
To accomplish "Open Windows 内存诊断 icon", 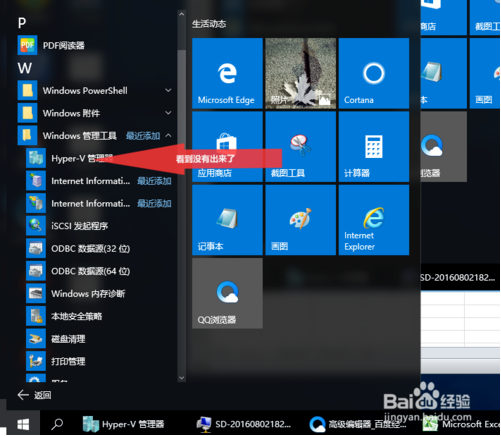I will tap(36, 293).
